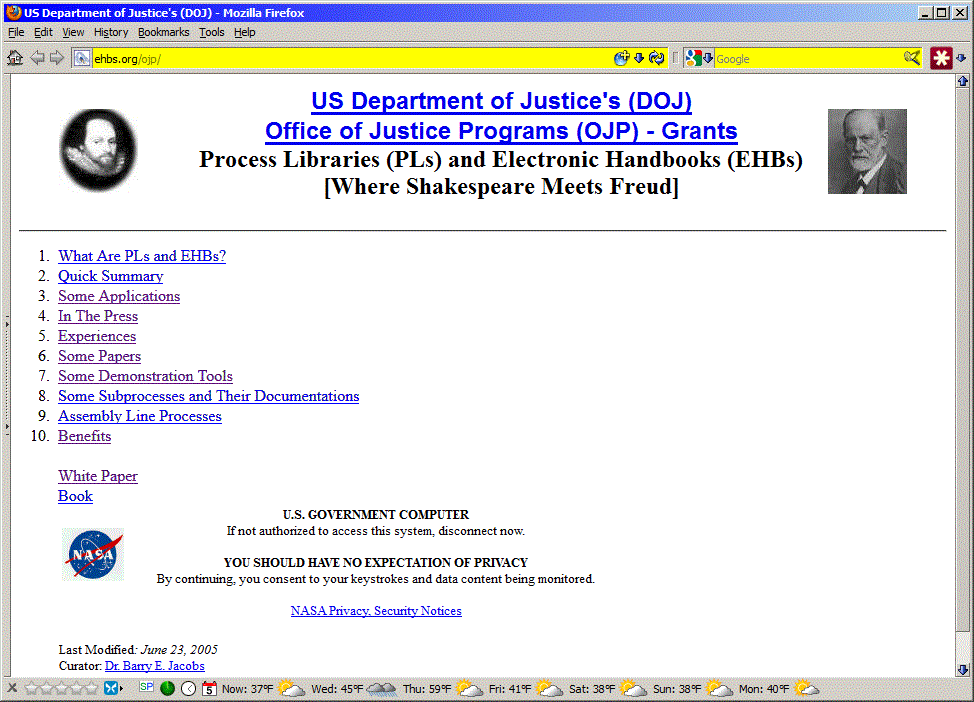Click the Fri: 41°F weather icon
The image size is (974, 702).
[549, 688]
